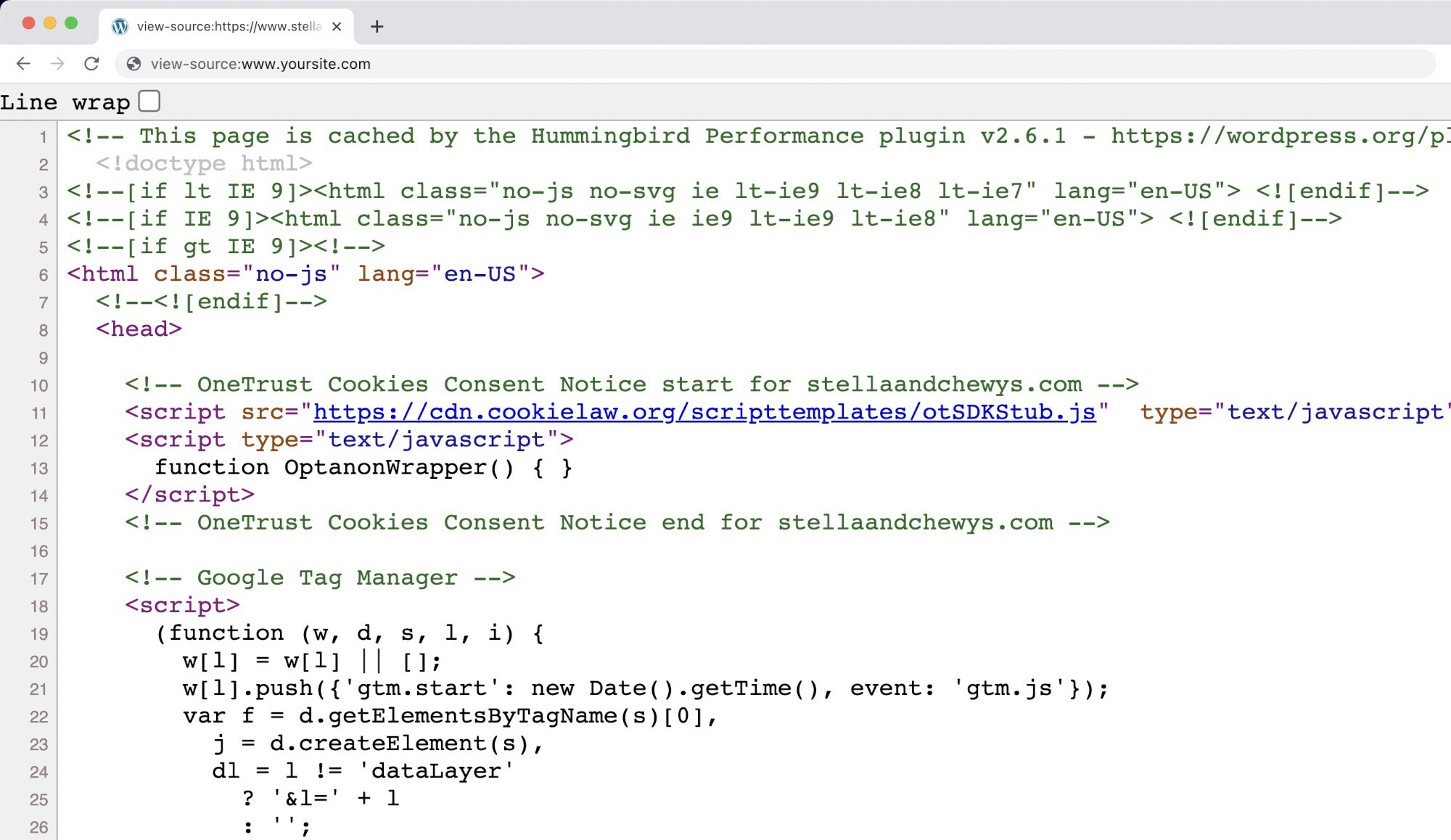This screenshot has width=1451, height=840.
Task: Reload the view-source page
Action: (91, 64)
